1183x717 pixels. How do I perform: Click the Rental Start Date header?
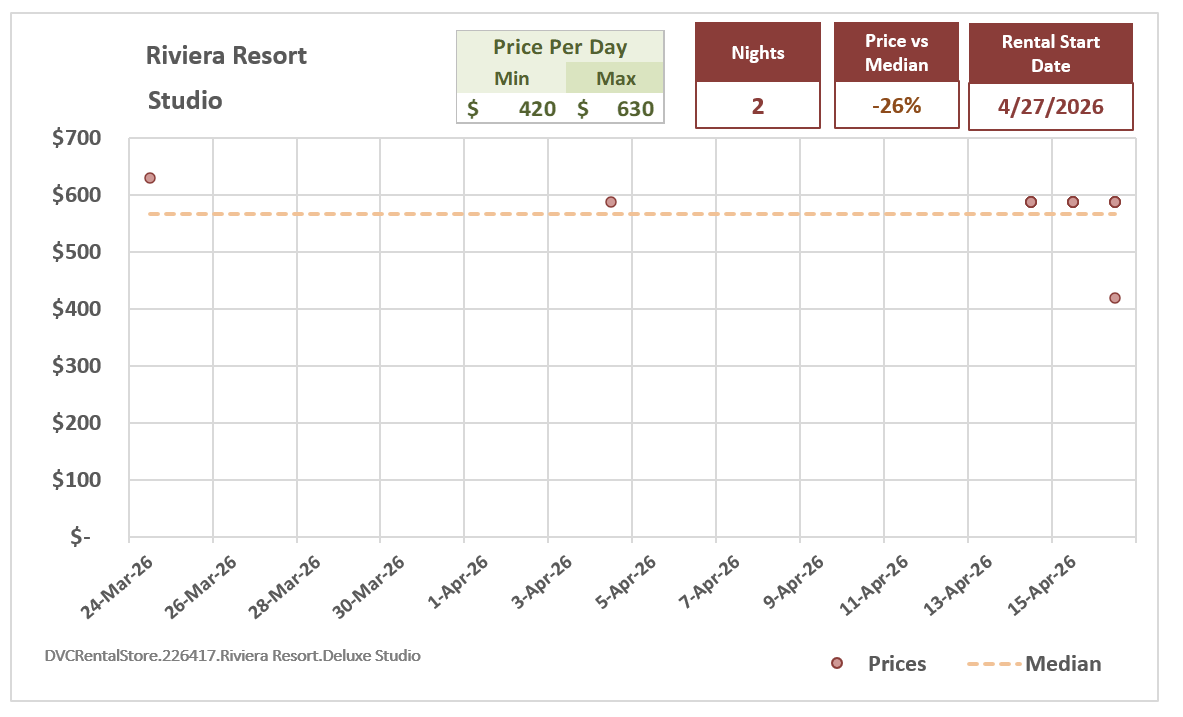(1051, 53)
